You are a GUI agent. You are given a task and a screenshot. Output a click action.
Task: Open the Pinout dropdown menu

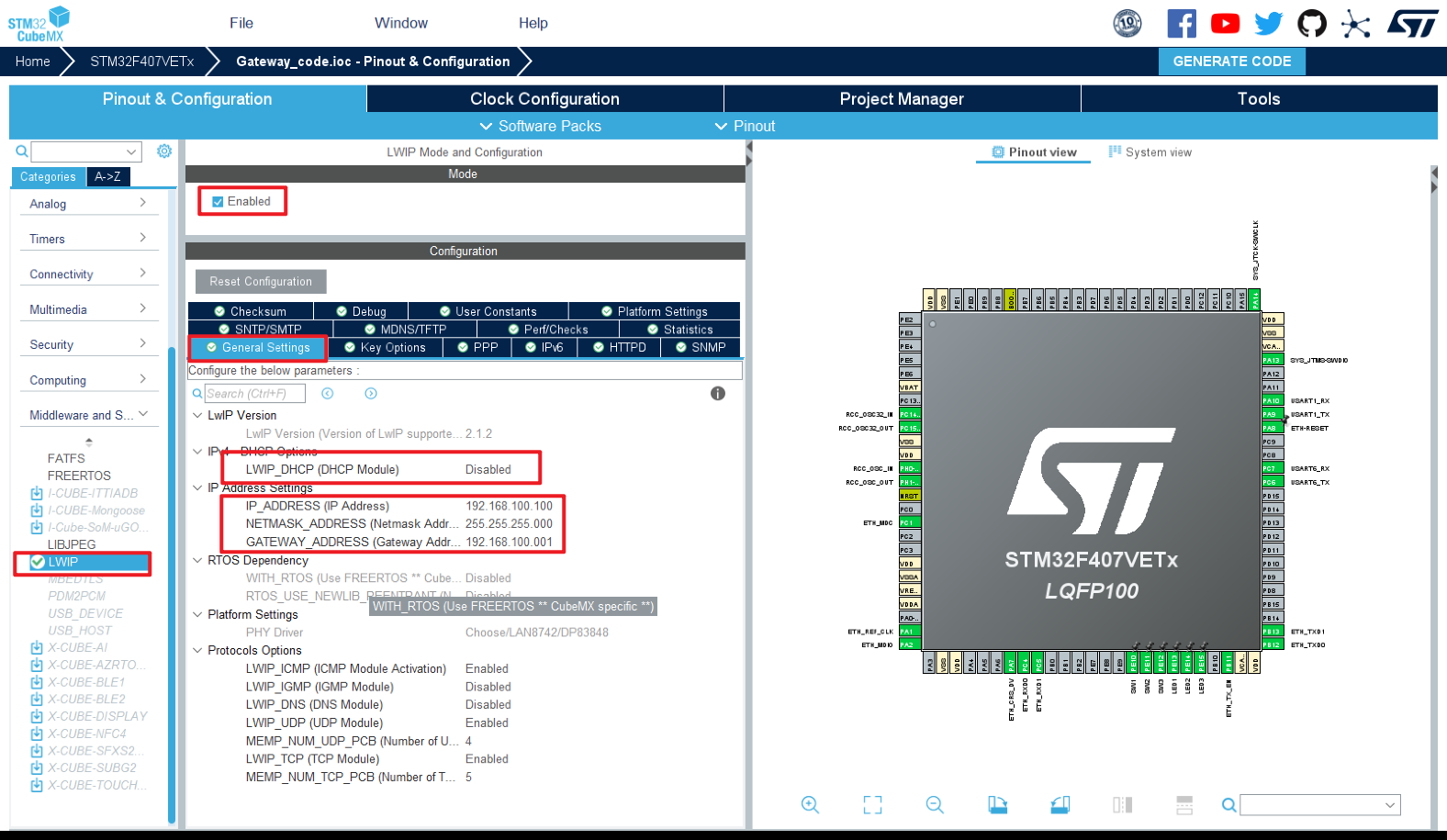(745, 126)
